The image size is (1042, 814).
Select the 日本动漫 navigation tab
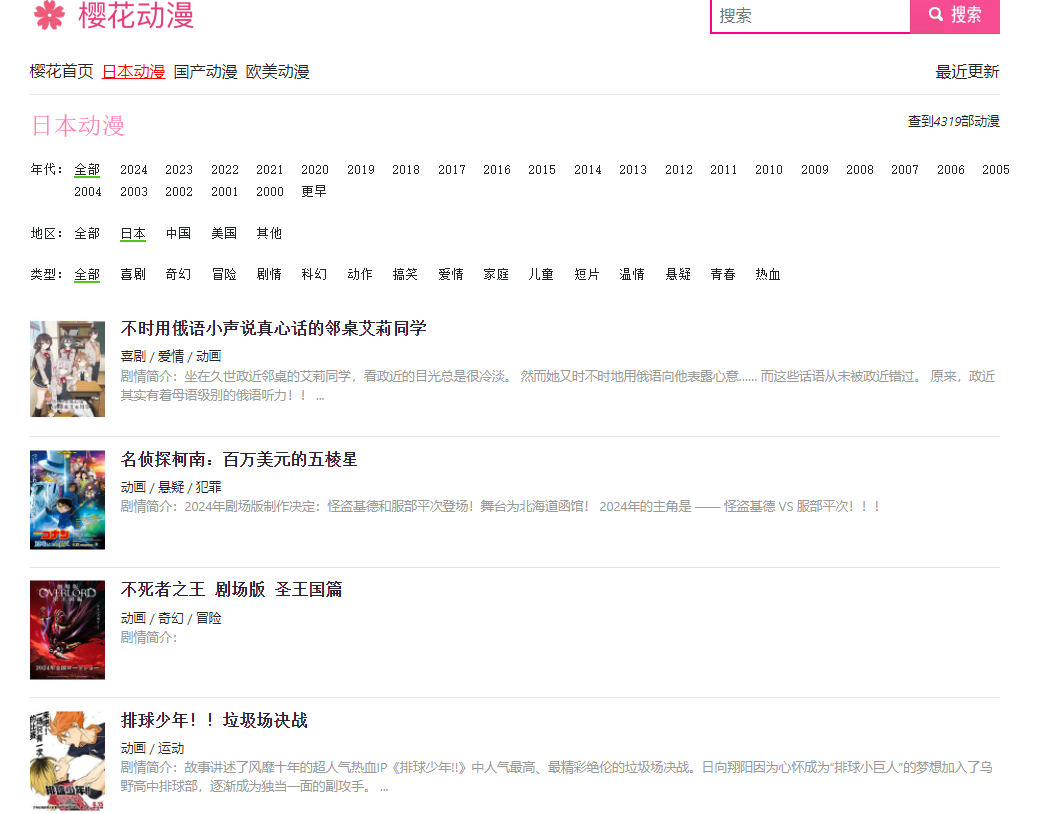[134, 71]
